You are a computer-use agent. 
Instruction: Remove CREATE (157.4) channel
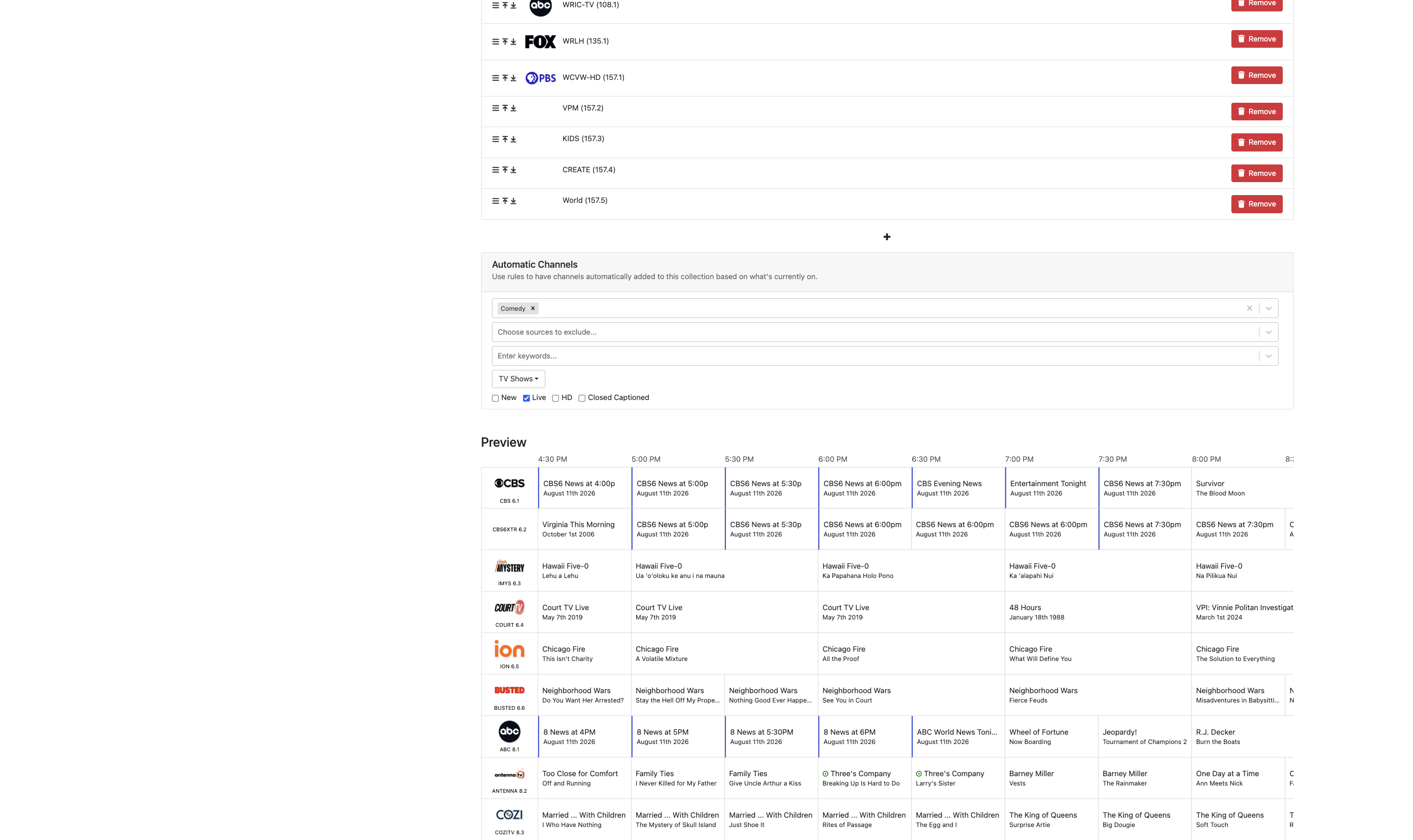tap(1256, 173)
